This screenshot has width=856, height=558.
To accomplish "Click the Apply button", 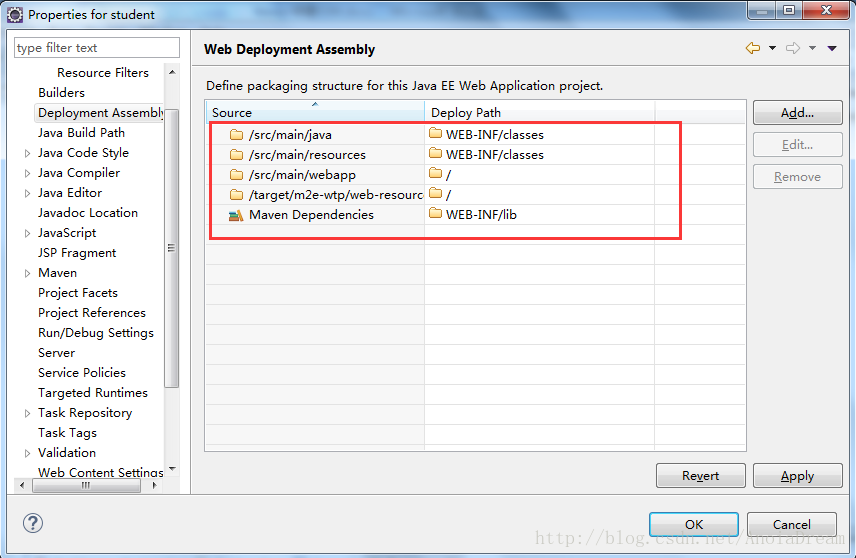I will [x=797, y=476].
